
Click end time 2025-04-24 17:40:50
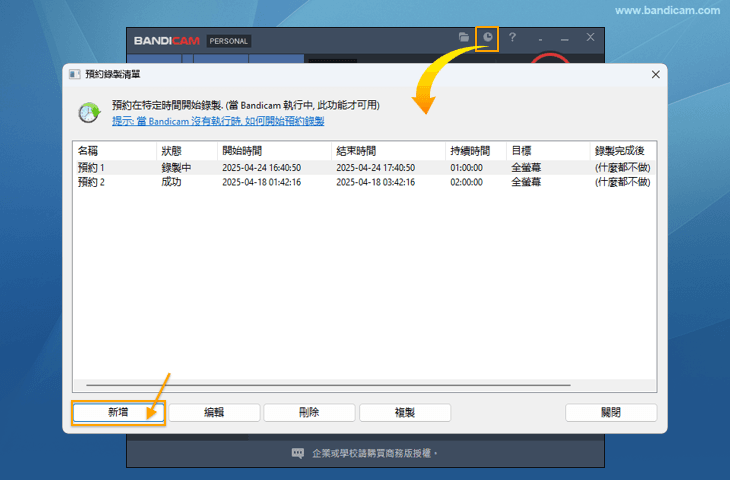click(x=375, y=168)
